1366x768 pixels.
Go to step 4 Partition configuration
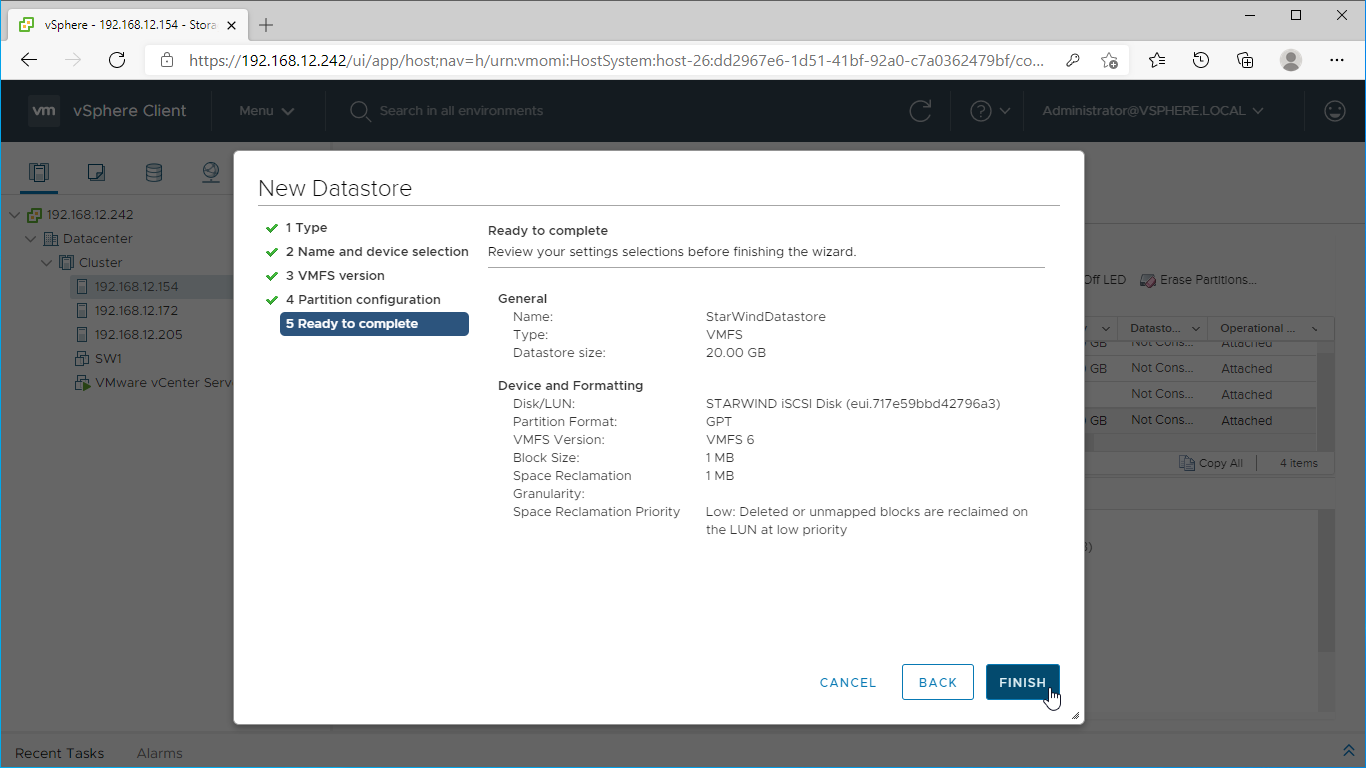362,300
